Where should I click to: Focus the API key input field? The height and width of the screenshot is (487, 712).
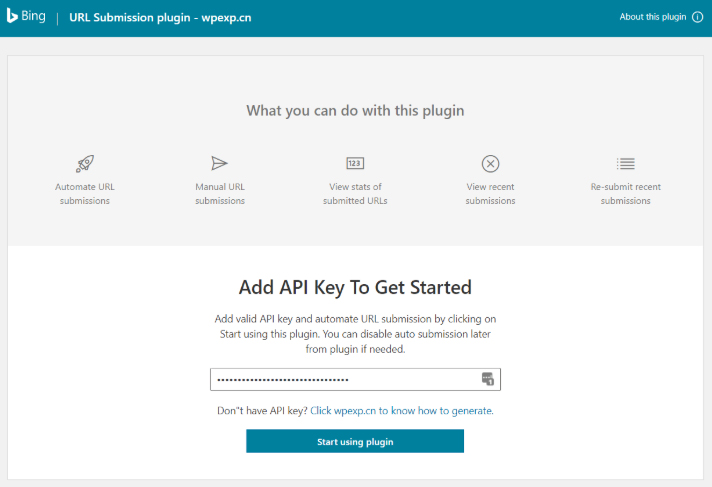coord(340,380)
